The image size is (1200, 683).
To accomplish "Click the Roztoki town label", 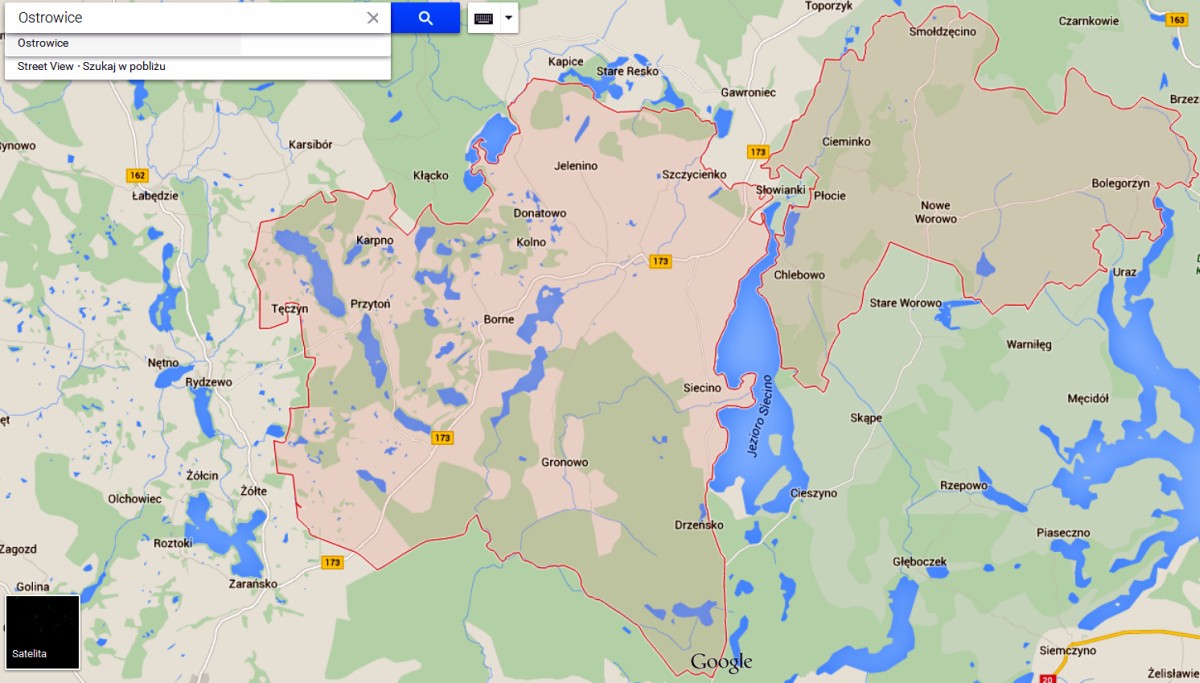I will pos(173,543).
